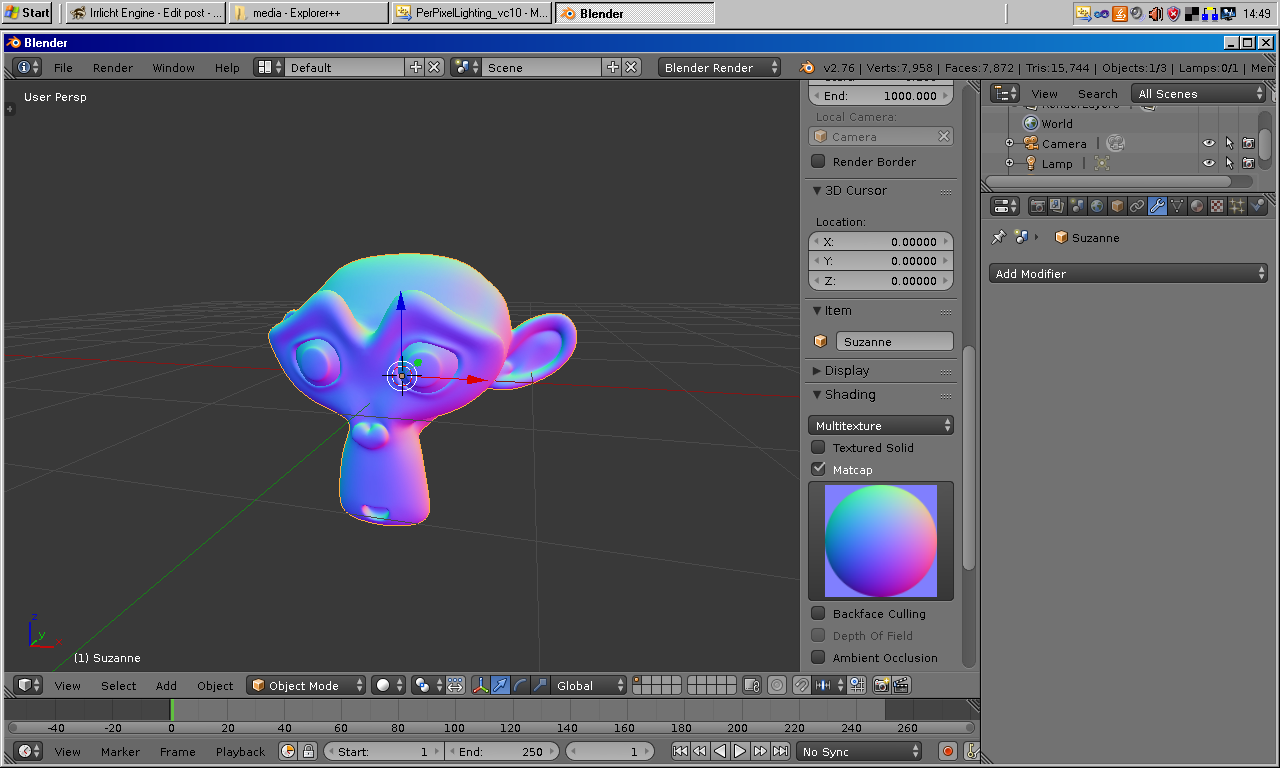This screenshot has width=1280, height=768.
Task: Open the World properties tab icon
Action: pos(1097,206)
